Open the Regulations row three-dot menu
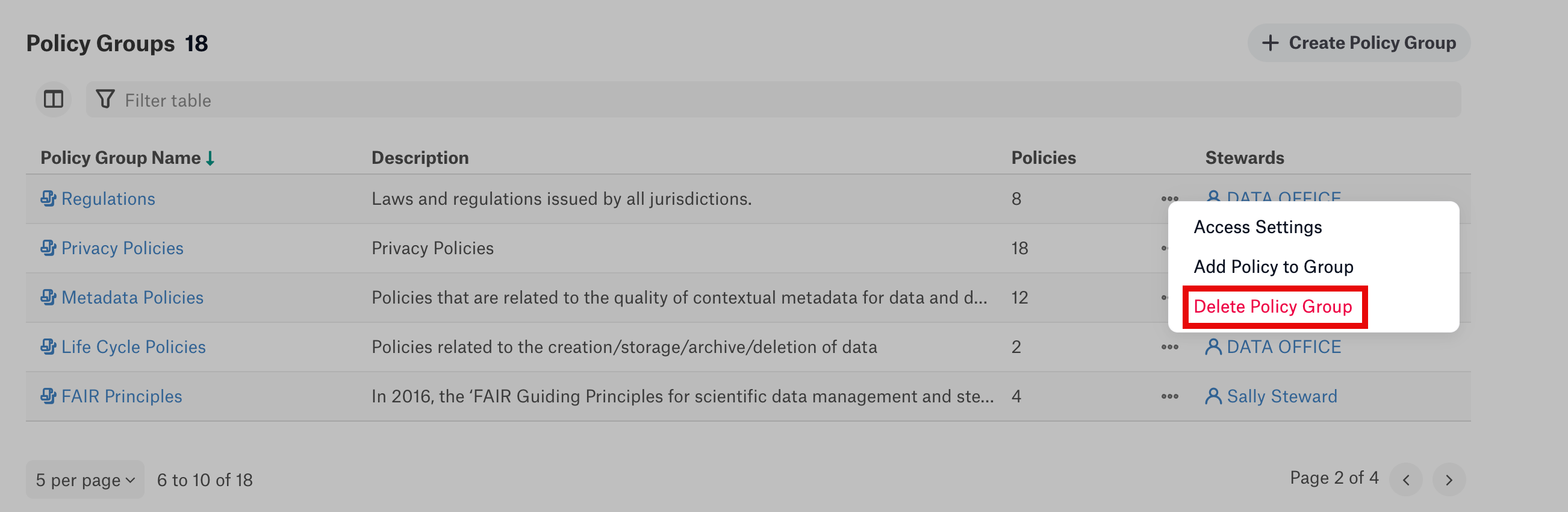Image resolution: width=1568 pixels, height=512 pixels. pos(1169,198)
